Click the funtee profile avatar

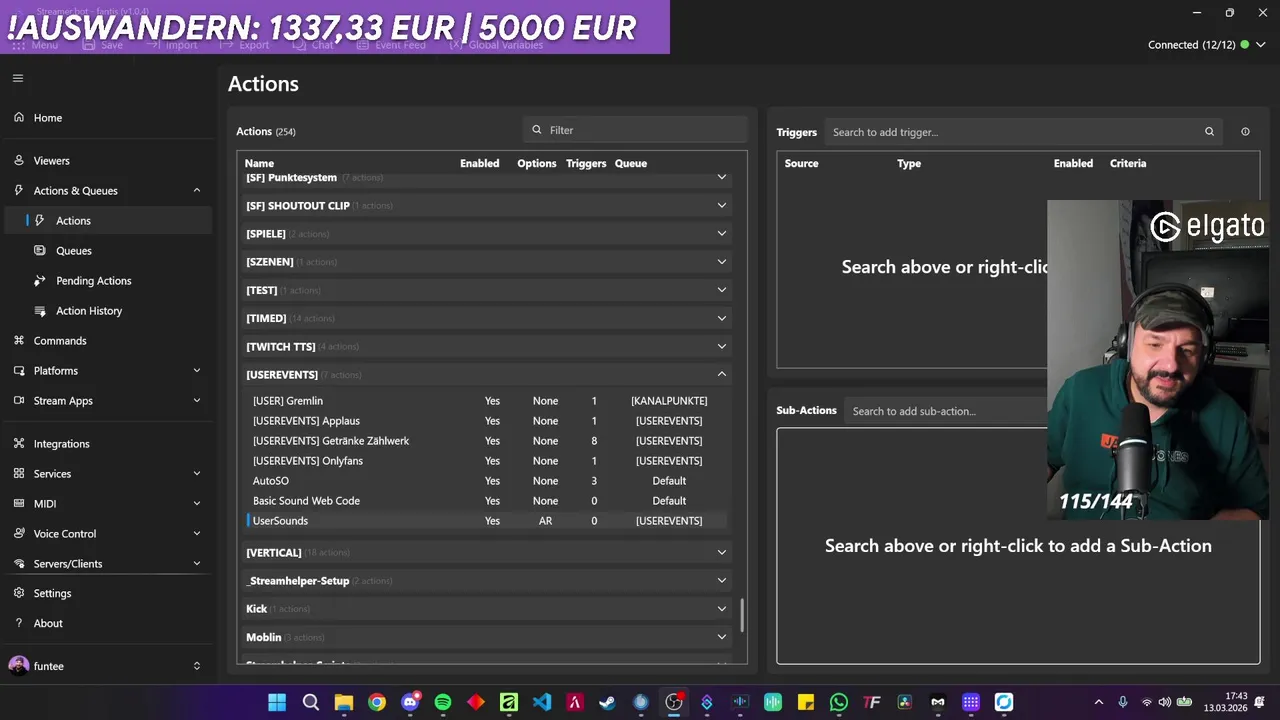point(19,665)
